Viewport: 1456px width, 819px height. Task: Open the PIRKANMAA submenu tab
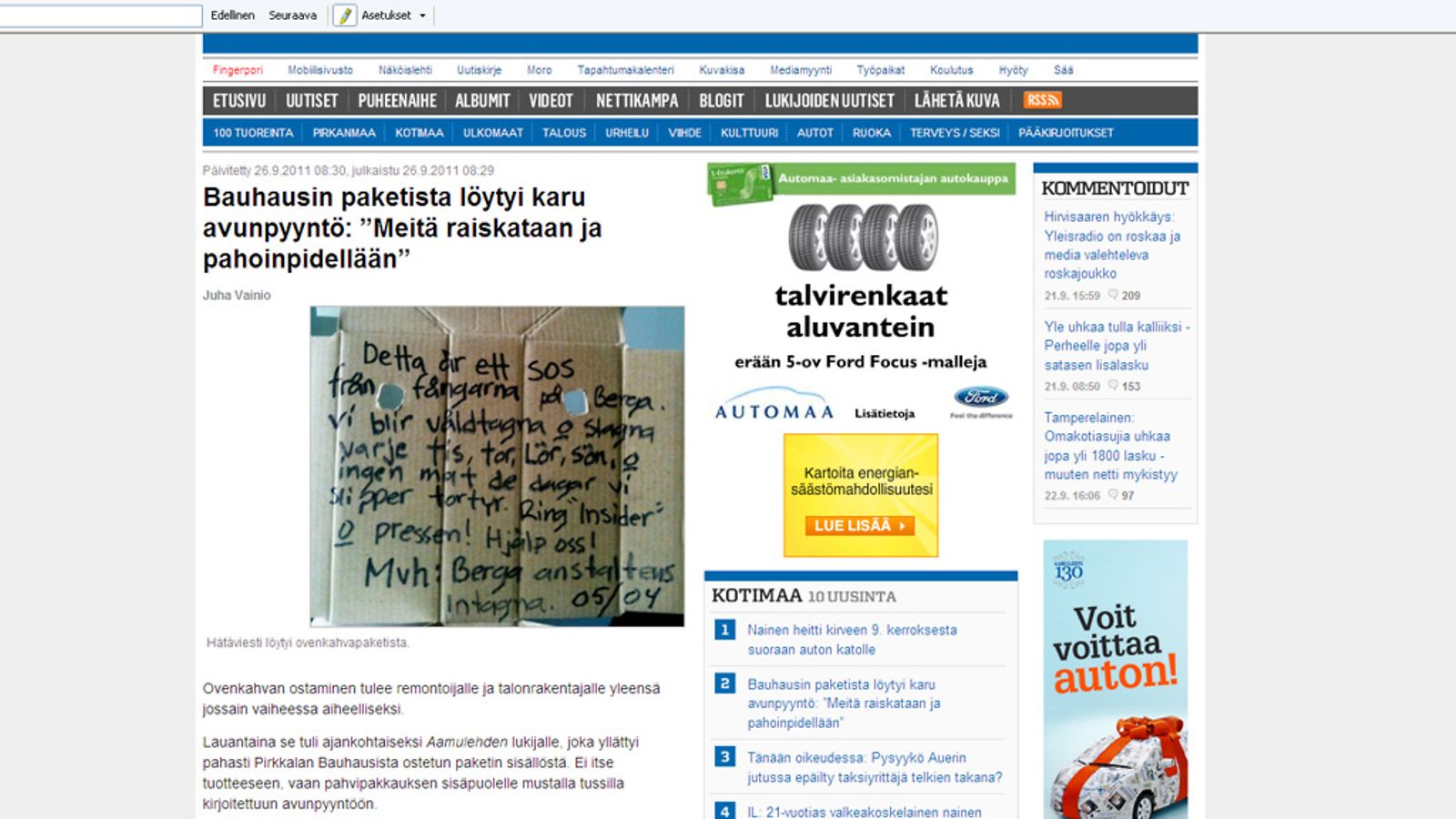pyautogui.click(x=344, y=133)
